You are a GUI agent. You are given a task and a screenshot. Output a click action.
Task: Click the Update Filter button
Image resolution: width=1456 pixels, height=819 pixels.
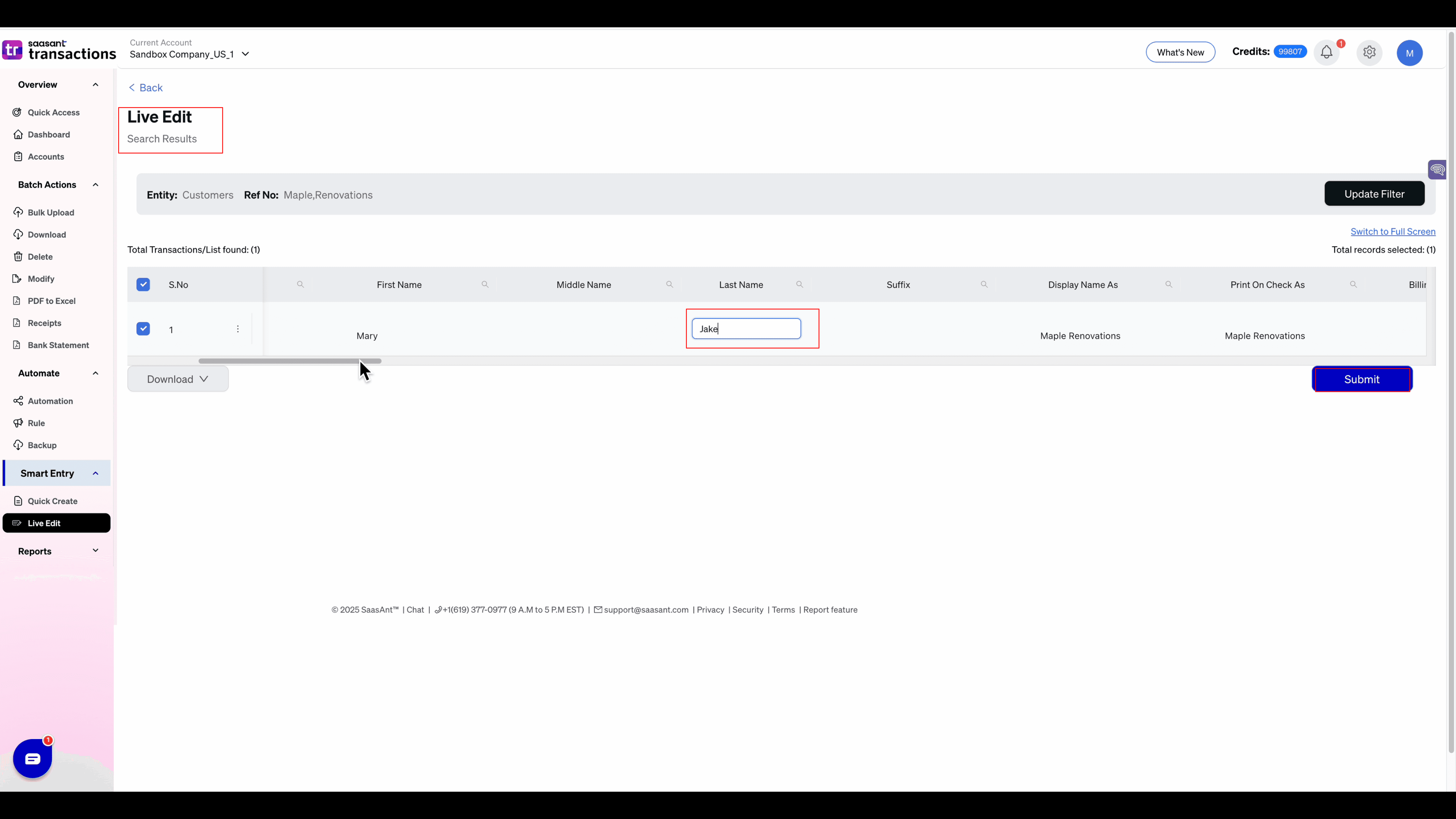(1374, 194)
